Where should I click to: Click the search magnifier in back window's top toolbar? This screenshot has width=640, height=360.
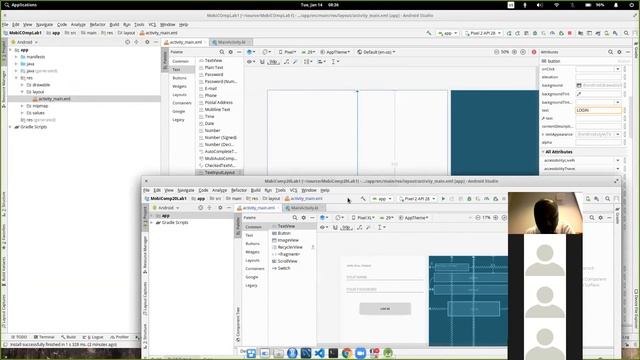[x=626, y=33]
